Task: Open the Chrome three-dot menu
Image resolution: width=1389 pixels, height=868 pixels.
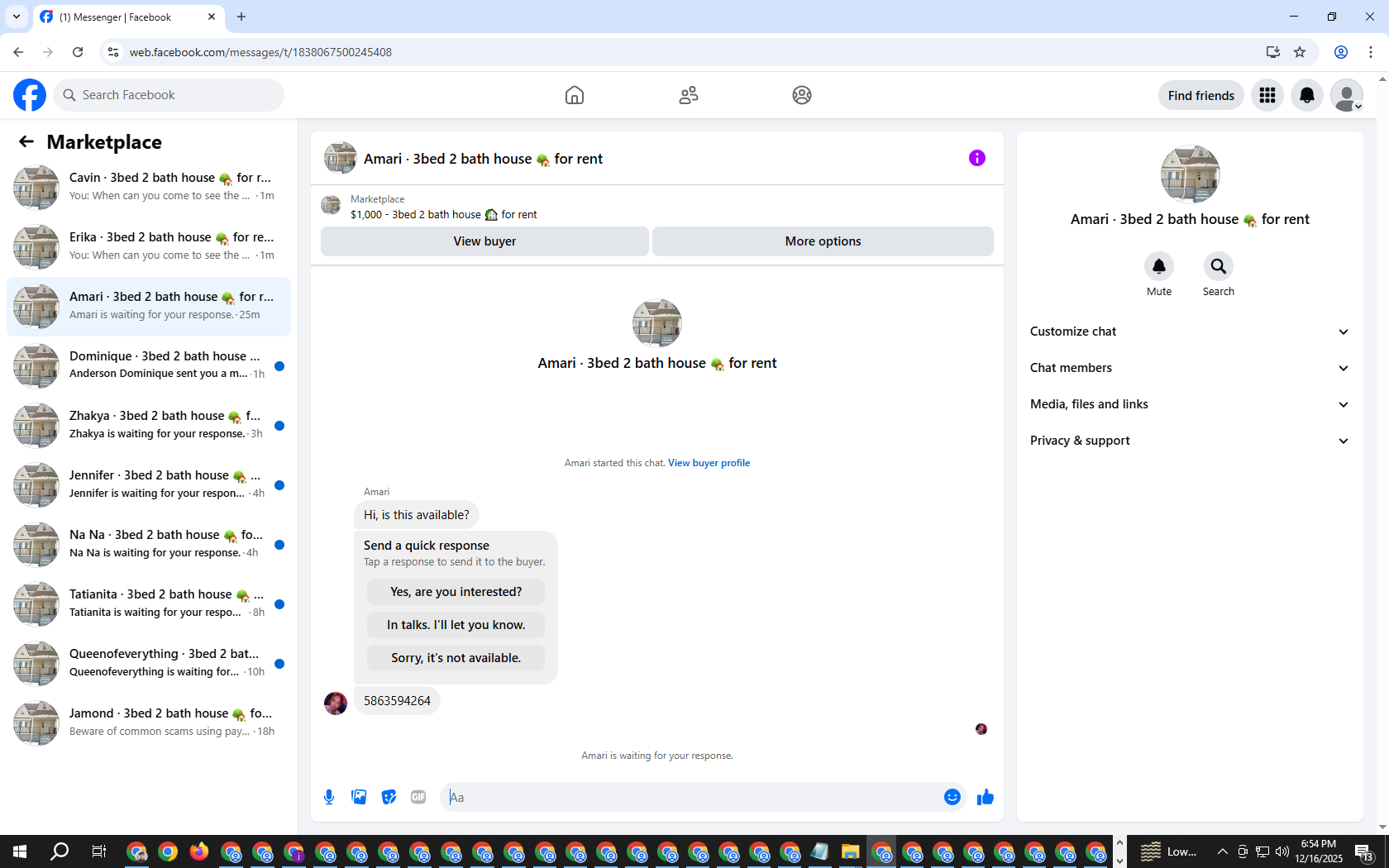Action: point(1371,52)
